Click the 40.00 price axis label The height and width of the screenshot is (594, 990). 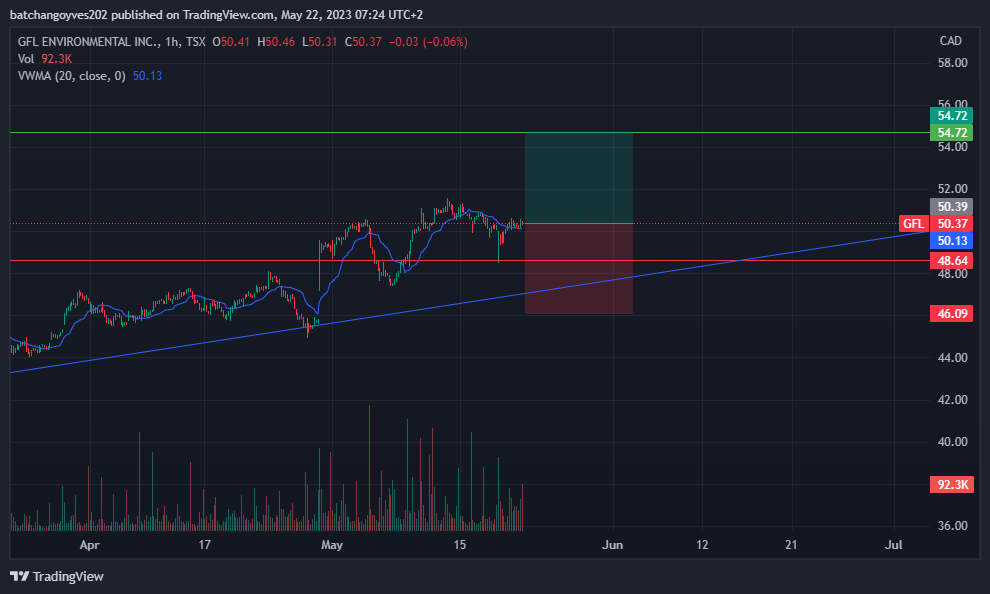[x=952, y=441]
